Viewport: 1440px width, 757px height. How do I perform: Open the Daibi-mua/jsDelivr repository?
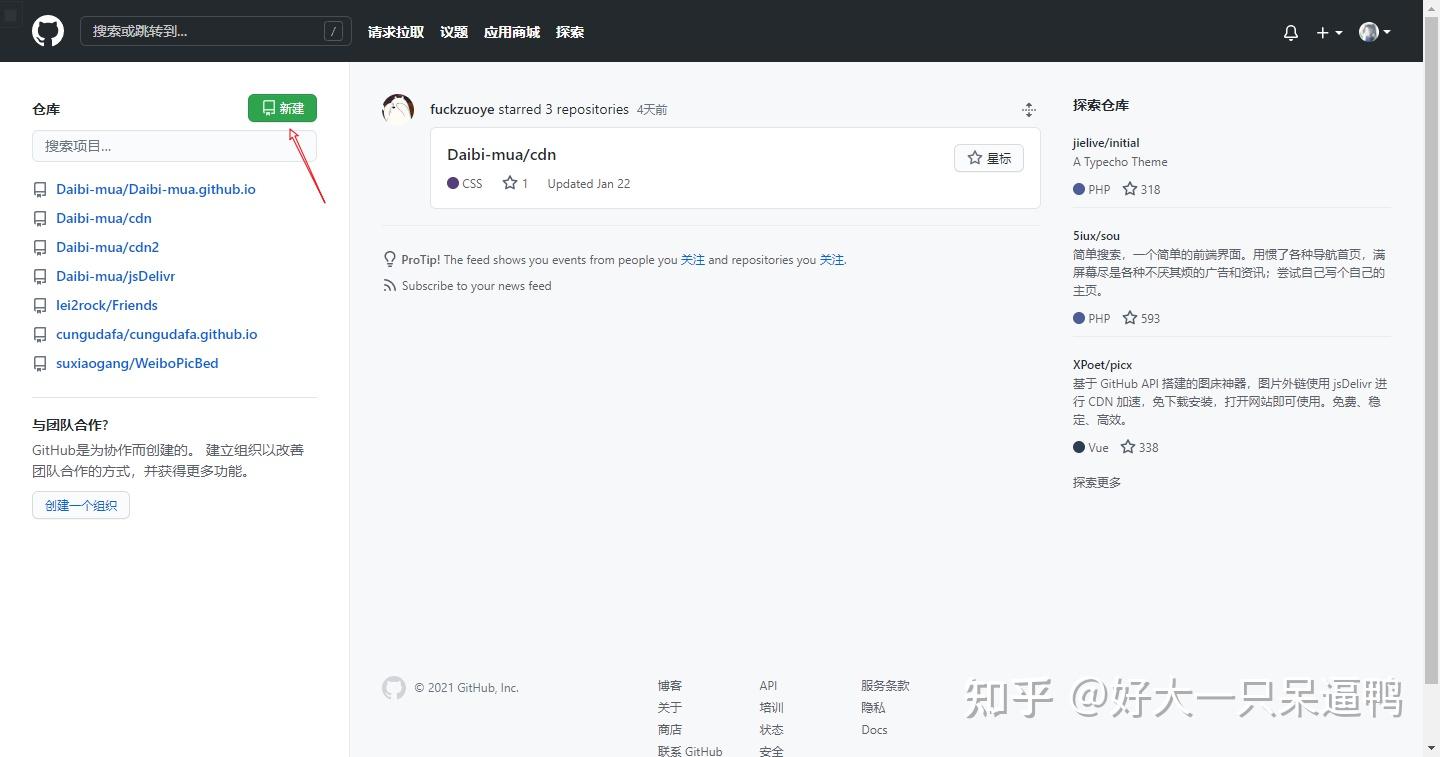pyautogui.click(x=116, y=276)
